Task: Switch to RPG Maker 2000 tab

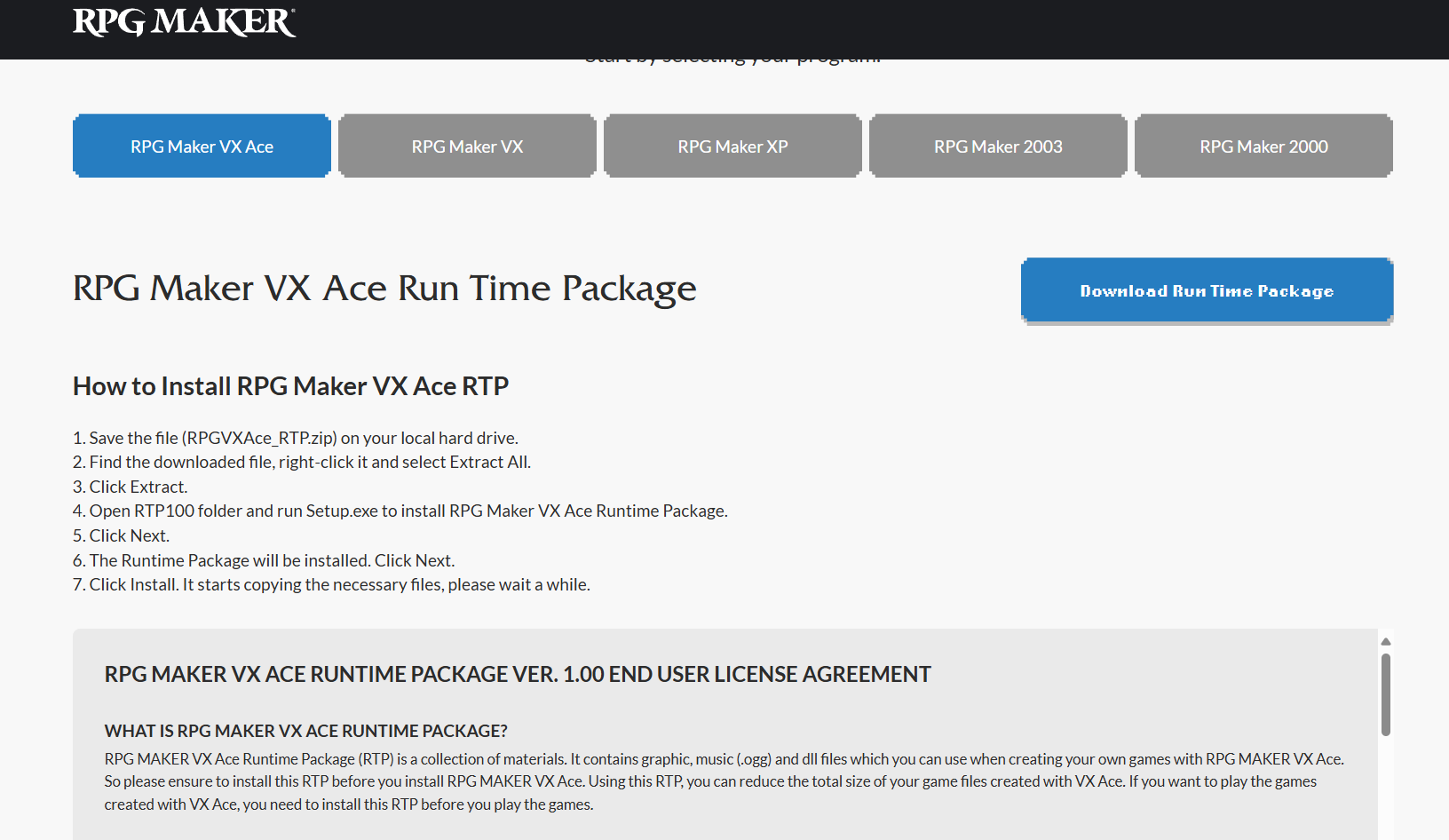Action: 1263,147
